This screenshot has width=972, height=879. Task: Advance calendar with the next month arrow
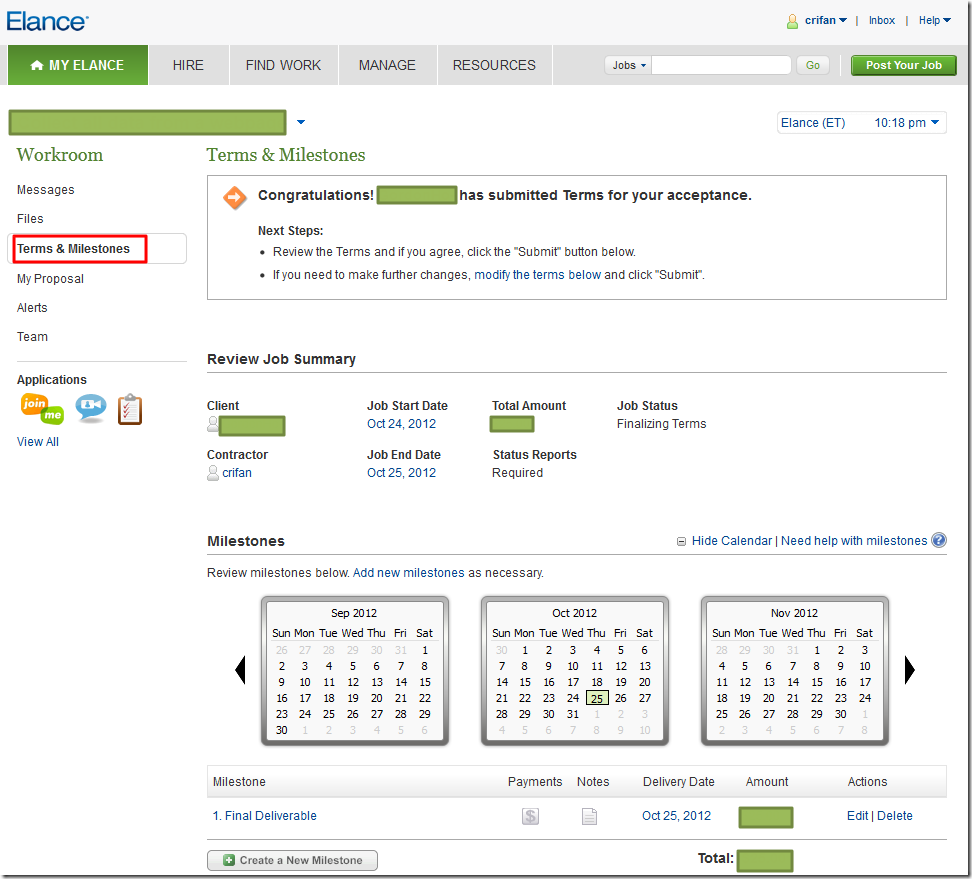coord(909,669)
